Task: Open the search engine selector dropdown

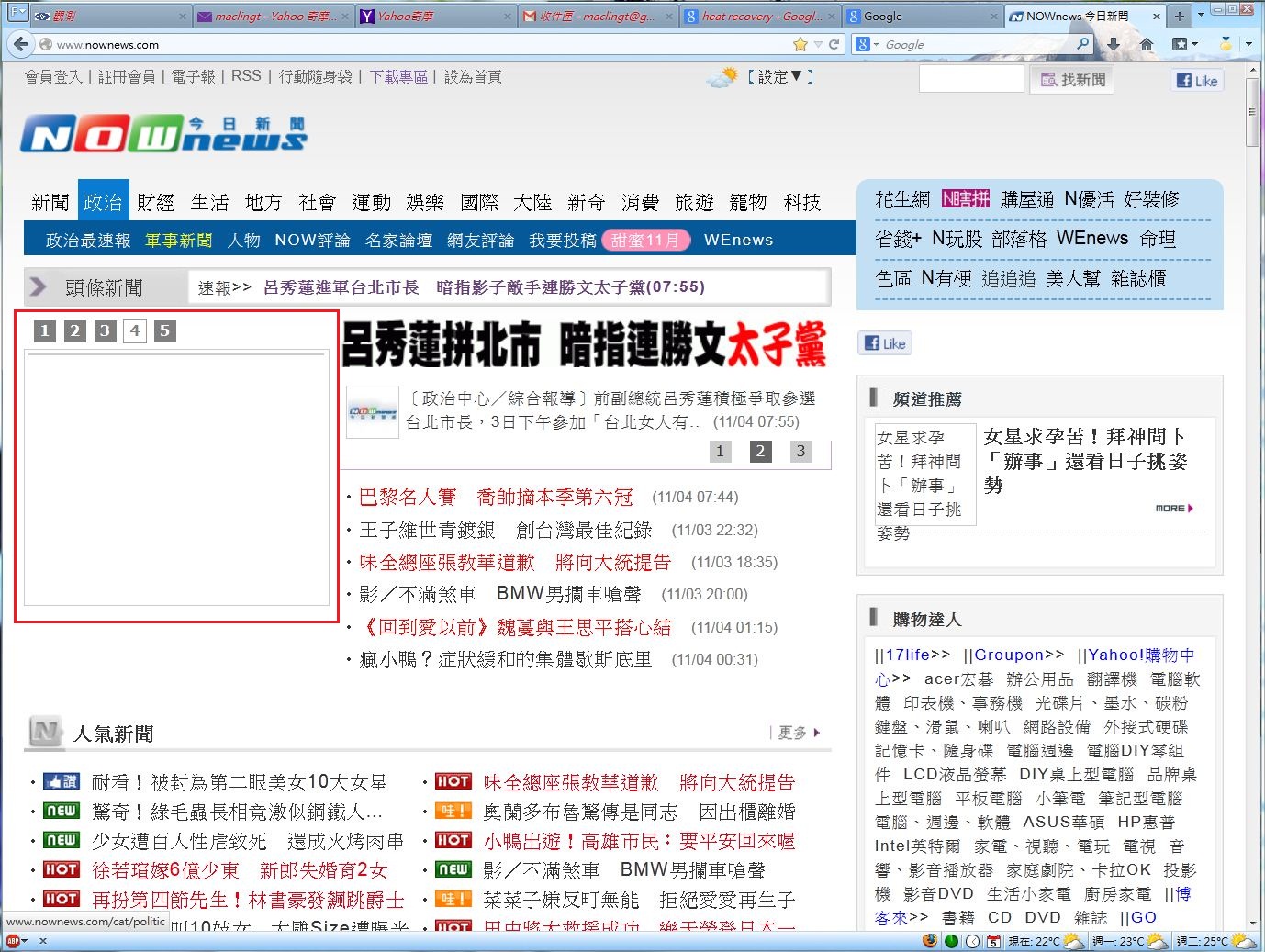Action: click(868, 44)
